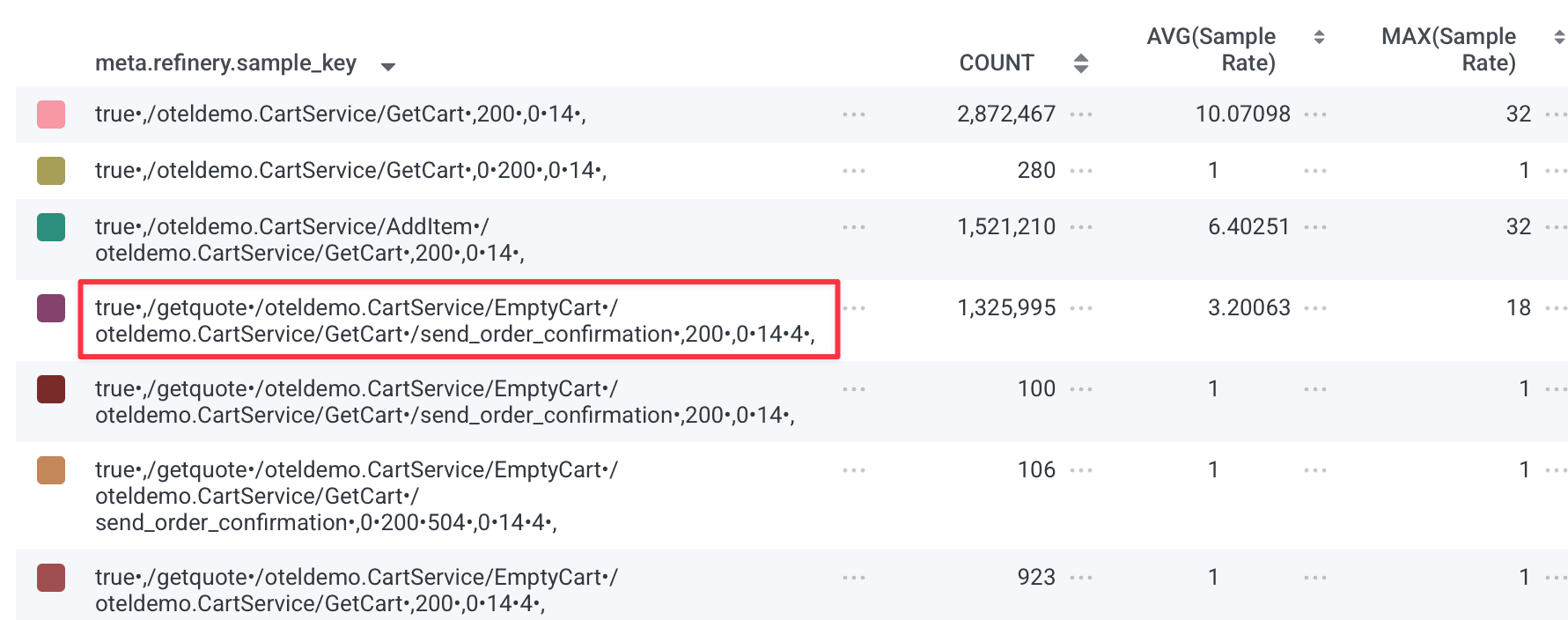Select the olive swatch row with count 280

point(50,170)
